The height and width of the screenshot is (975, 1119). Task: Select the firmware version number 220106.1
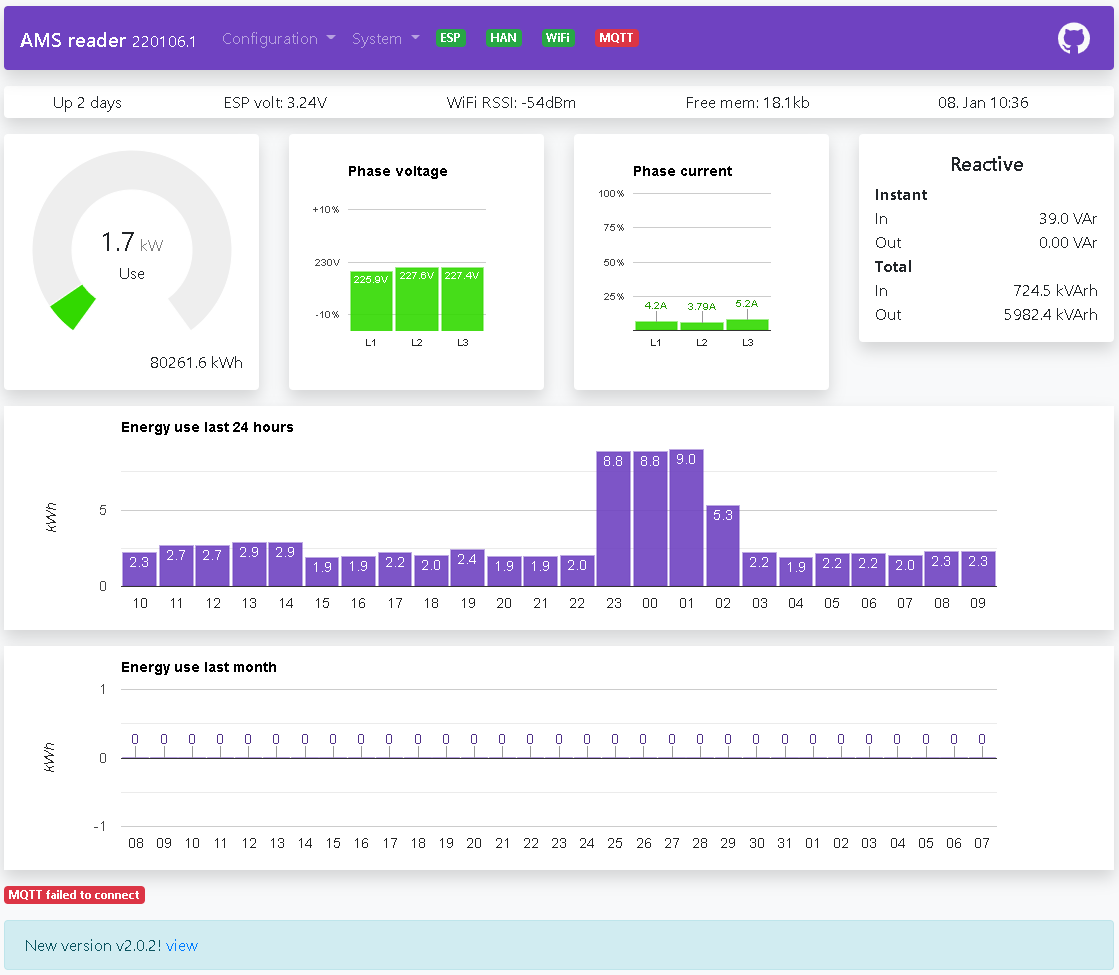[162, 41]
